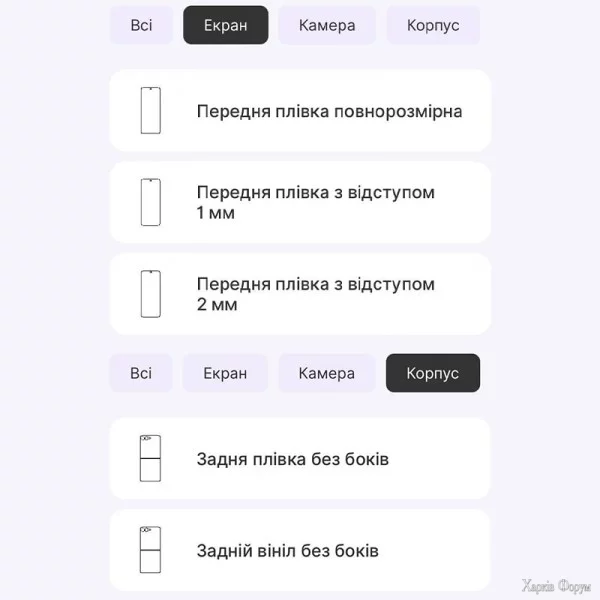Select the top 'Всі' filter tab
600x600 pixels.
(141, 25)
